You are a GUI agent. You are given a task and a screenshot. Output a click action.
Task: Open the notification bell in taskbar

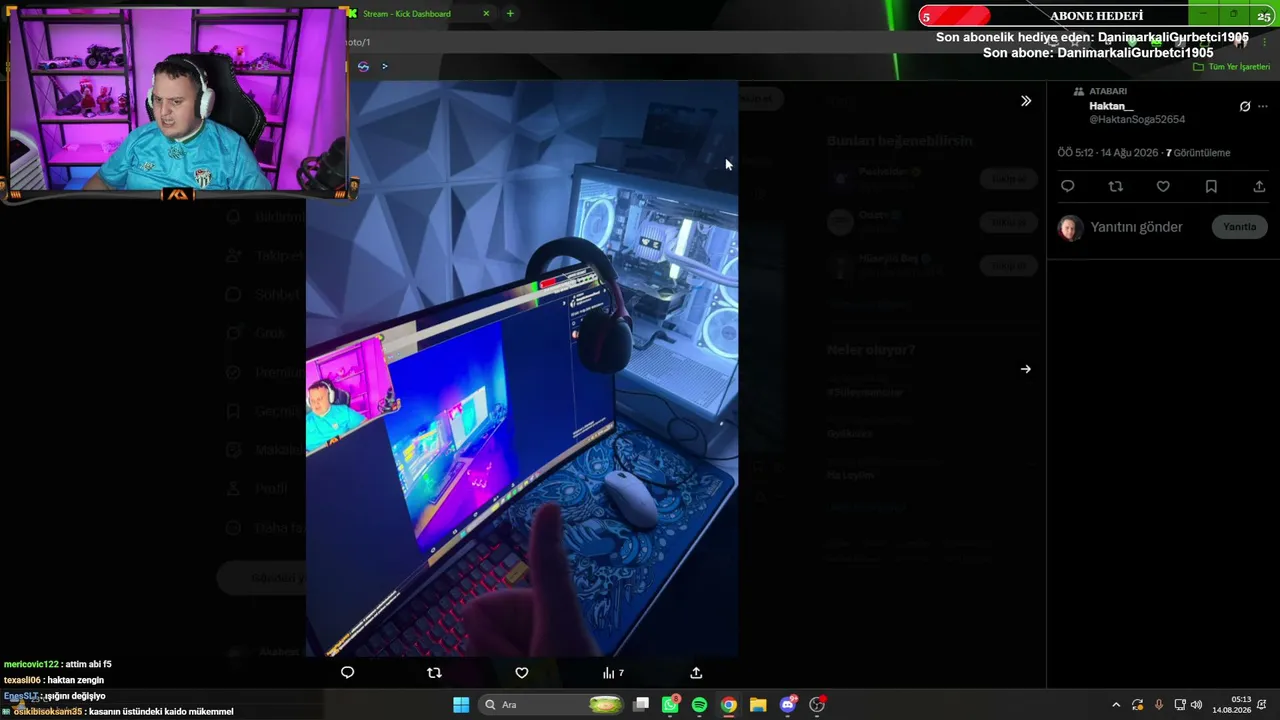(x=1262, y=705)
